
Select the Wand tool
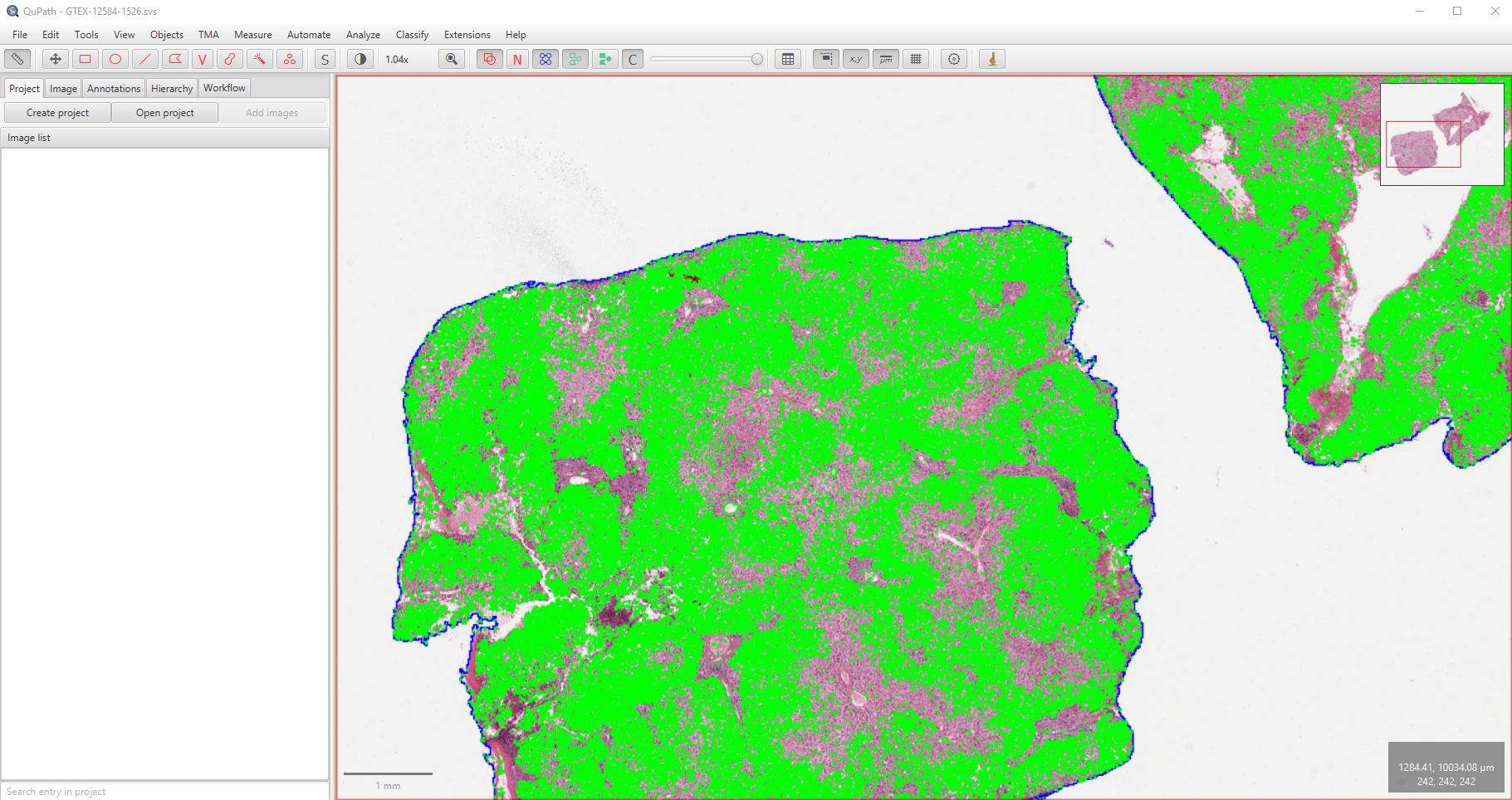(x=260, y=59)
